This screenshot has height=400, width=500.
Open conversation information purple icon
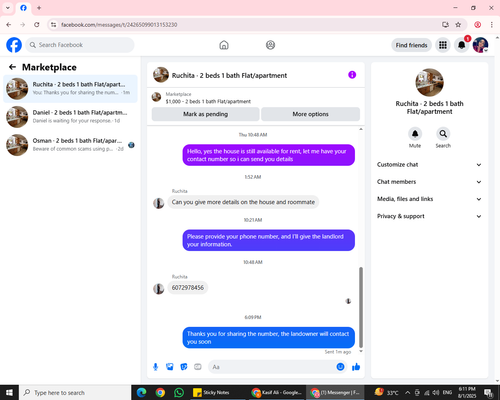click(352, 75)
